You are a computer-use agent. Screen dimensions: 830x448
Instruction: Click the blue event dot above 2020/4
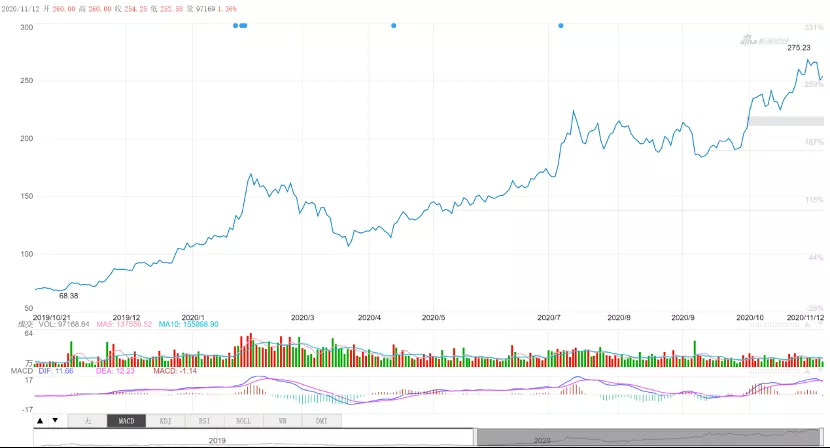click(x=393, y=25)
